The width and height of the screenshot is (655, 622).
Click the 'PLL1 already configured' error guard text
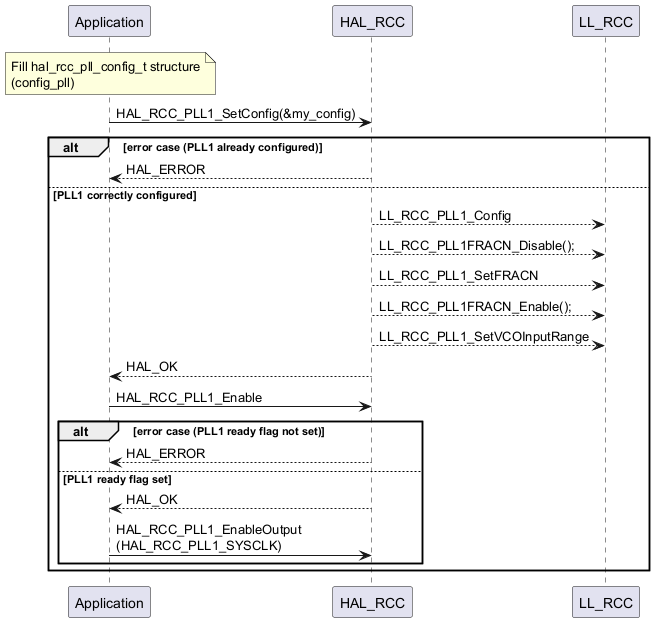pos(222,147)
